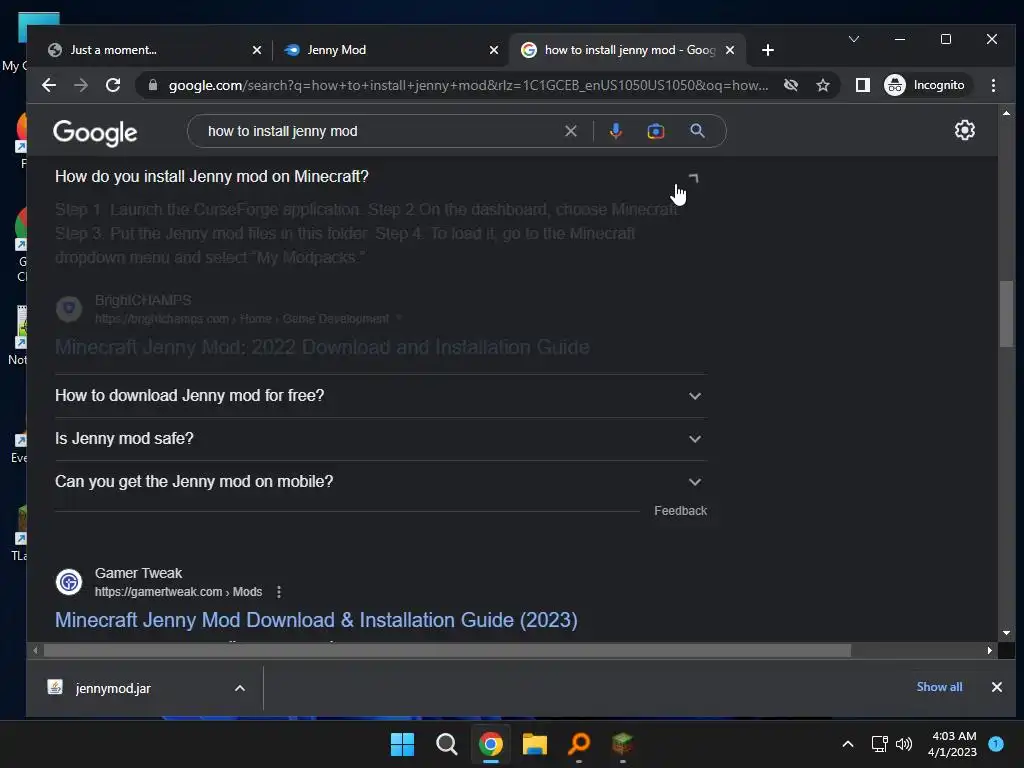This screenshot has width=1024, height=768.
Task: Click the volume speaker tray icon
Action: [904, 744]
